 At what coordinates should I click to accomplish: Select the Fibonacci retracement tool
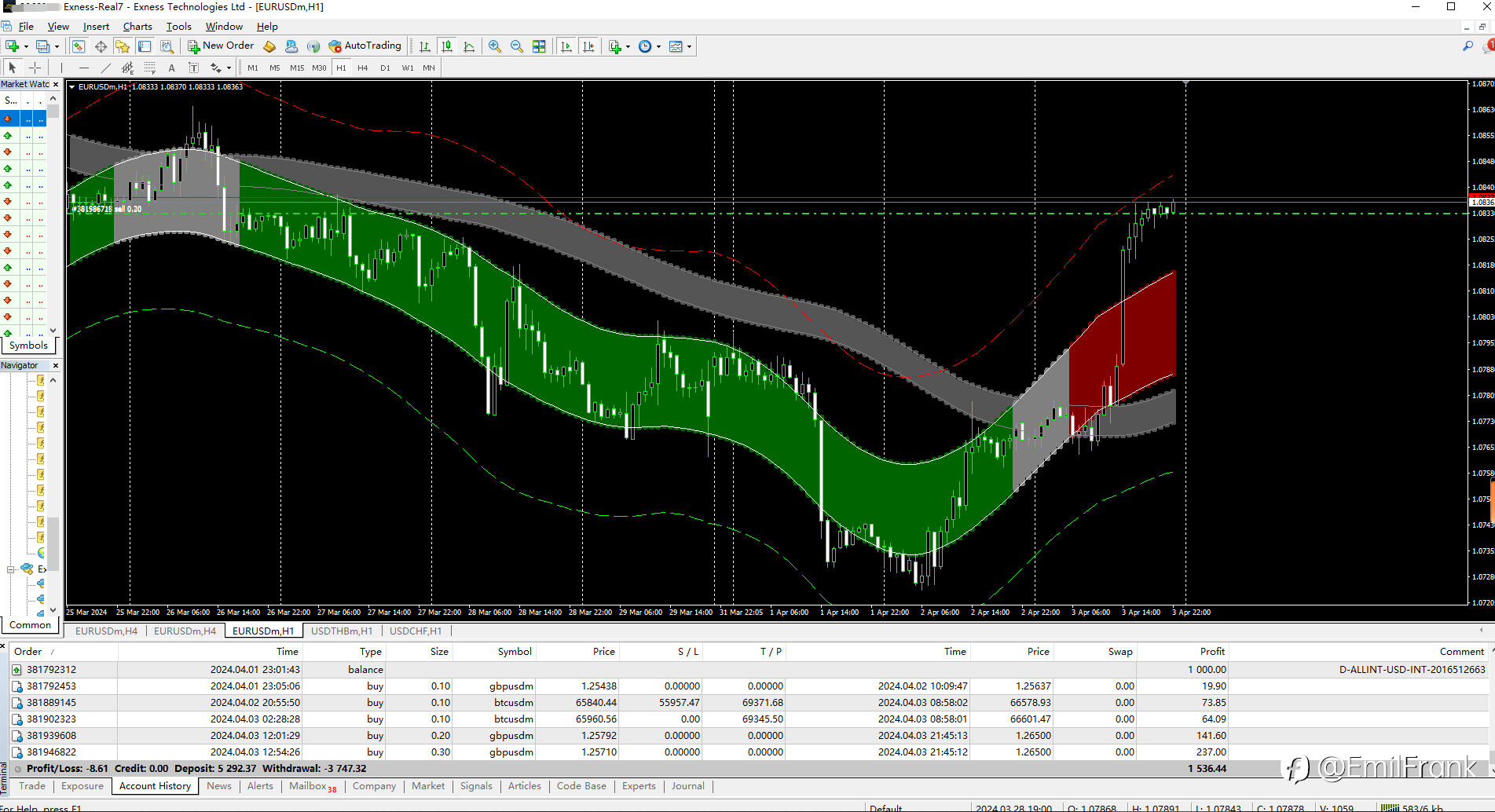click(149, 68)
